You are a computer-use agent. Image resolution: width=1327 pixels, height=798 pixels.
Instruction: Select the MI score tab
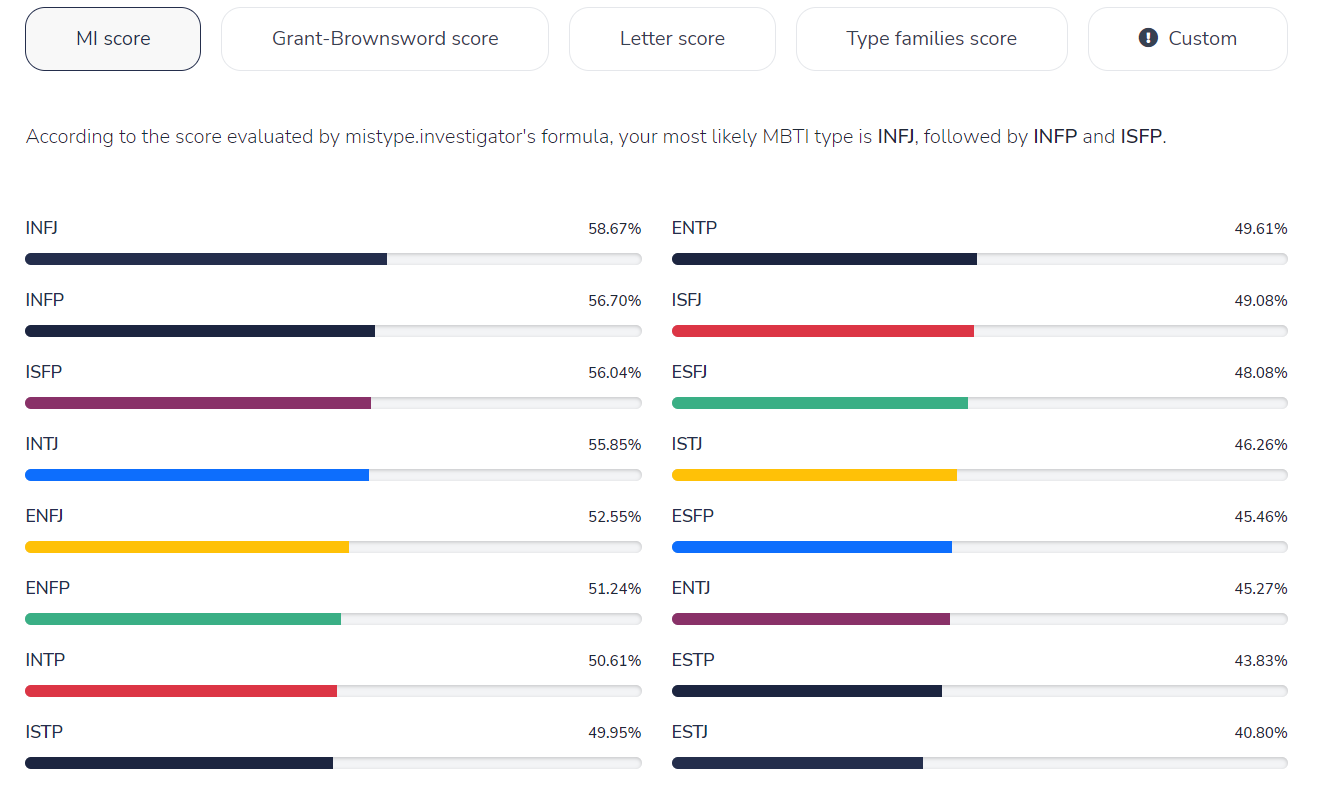[113, 39]
